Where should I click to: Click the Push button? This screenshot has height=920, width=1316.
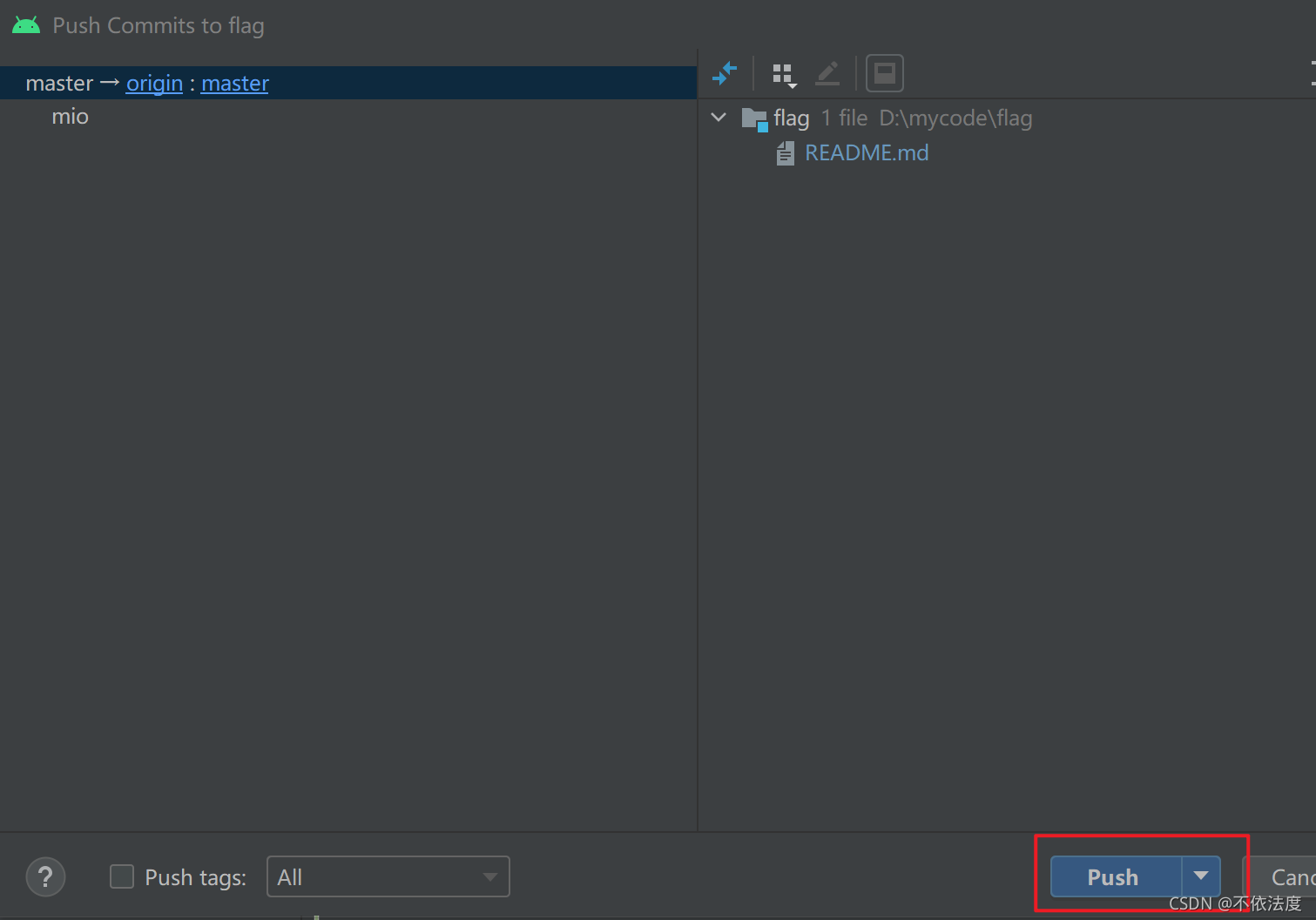pos(1116,876)
